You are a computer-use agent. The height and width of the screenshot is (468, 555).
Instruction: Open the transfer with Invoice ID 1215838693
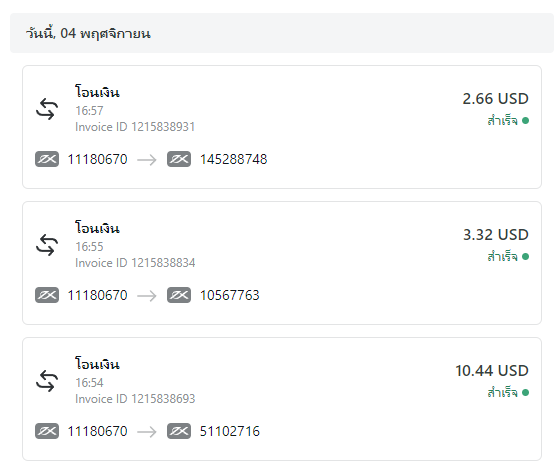pos(282,399)
